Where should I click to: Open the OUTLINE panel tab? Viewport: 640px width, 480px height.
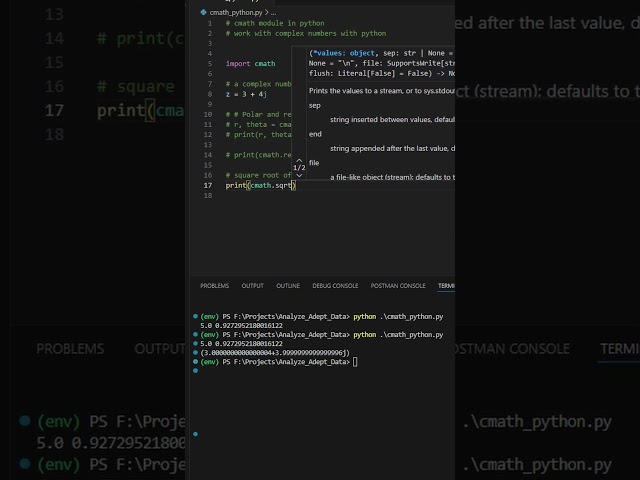tap(288, 286)
